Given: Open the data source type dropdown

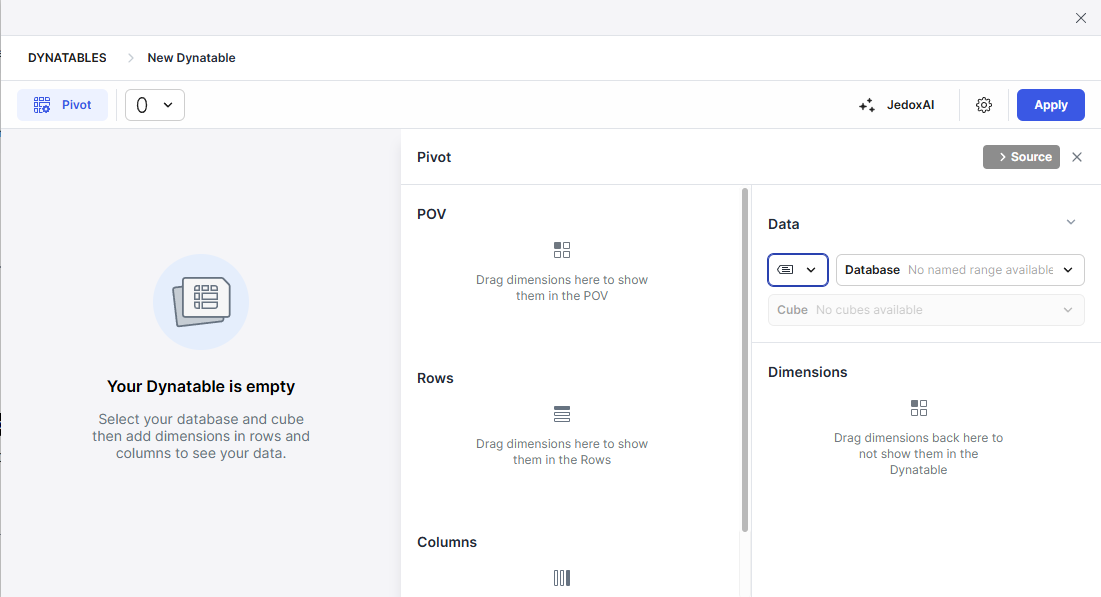Looking at the screenshot, I should tap(797, 270).
